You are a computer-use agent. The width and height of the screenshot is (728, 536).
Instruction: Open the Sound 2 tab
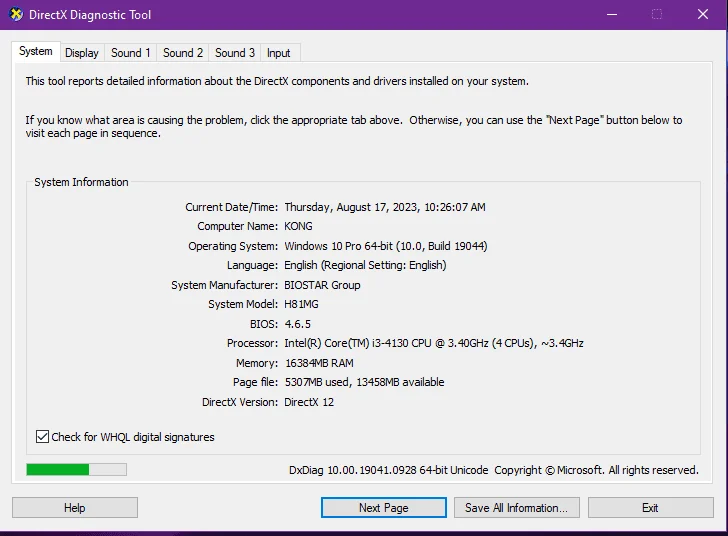(183, 53)
